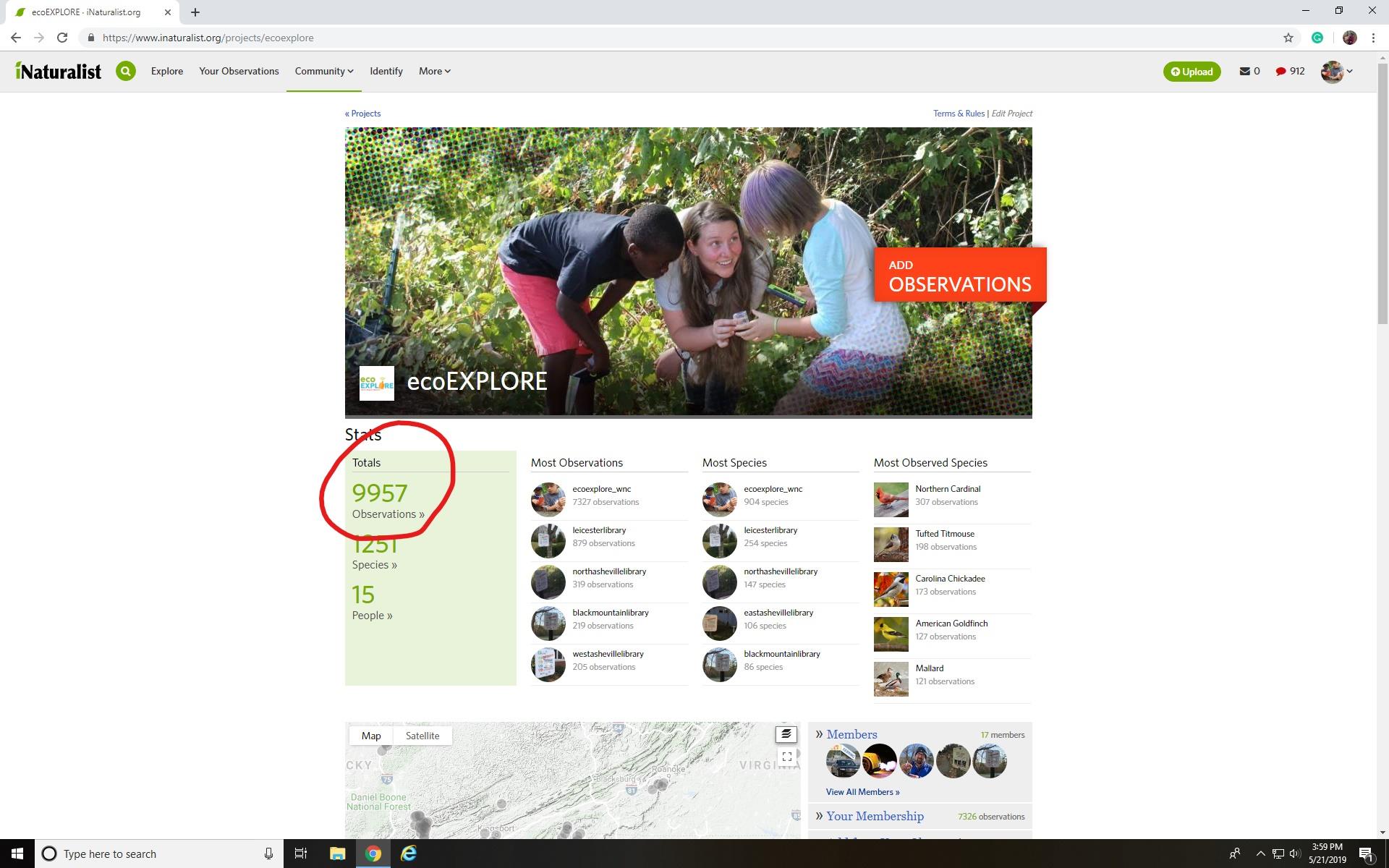Switch map to Satellite view
This screenshot has height=868, width=1389.
click(x=422, y=736)
